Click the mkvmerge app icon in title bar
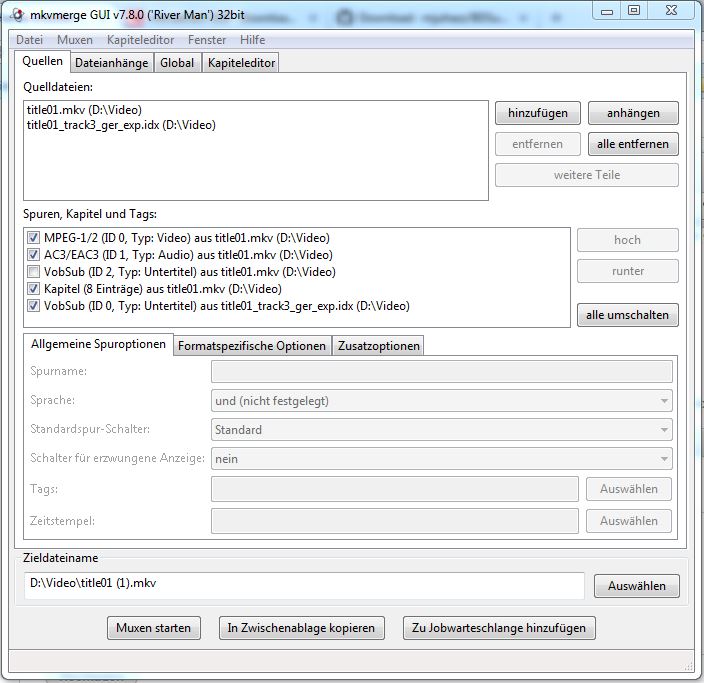Image resolution: width=704 pixels, height=683 pixels. click(x=17, y=15)
